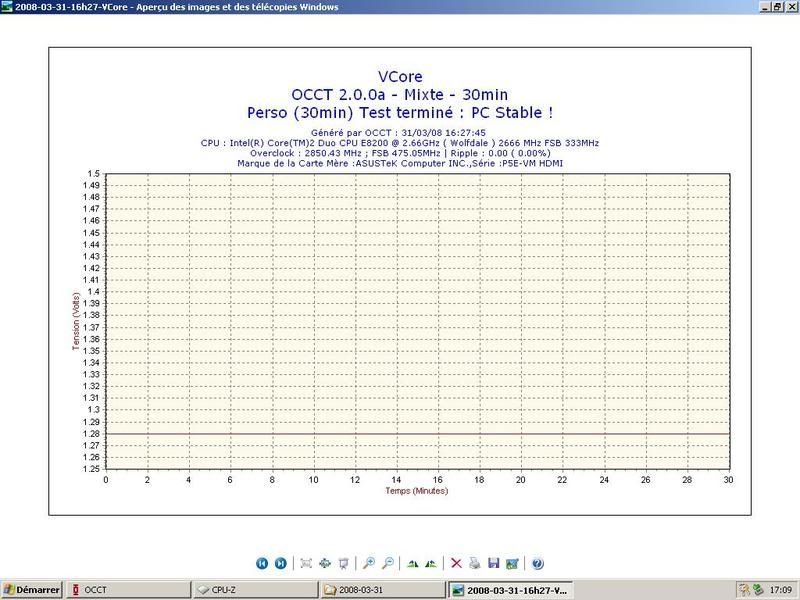Zoom in on the image
Screen dimensions: 800x600
tap(369, 563)
